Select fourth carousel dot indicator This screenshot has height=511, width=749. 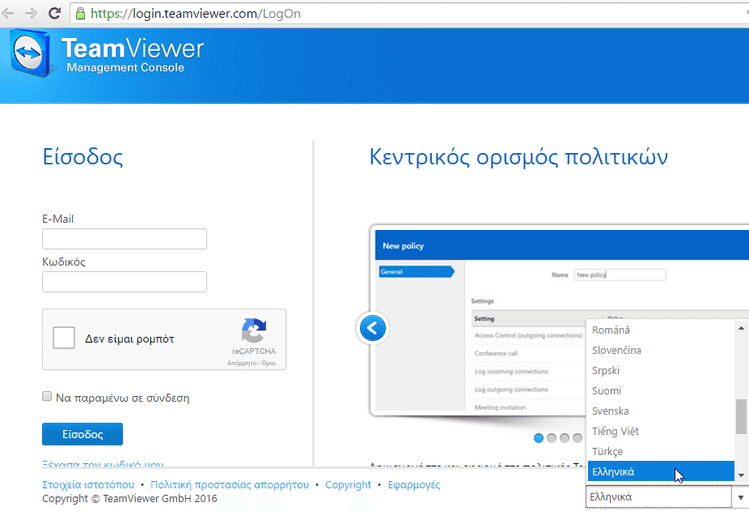(x=577, y=438)
